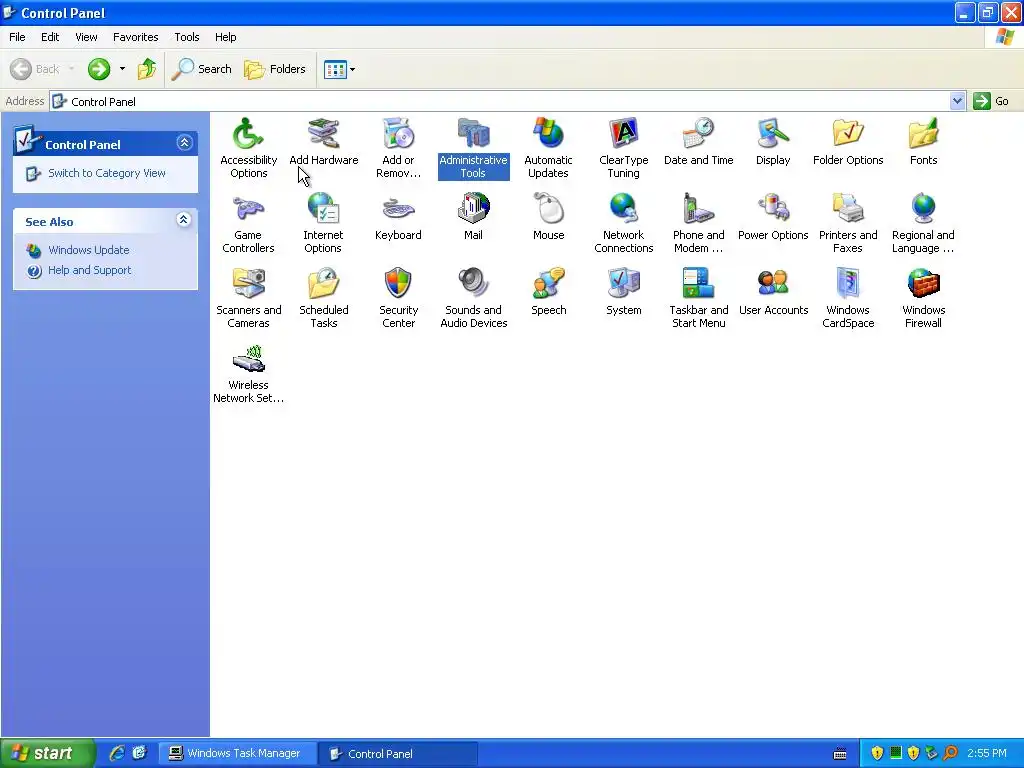This screenshot has height=768, width=1024.
Task: Open the Add Hardware wizard icon
Action: point(323,134)
